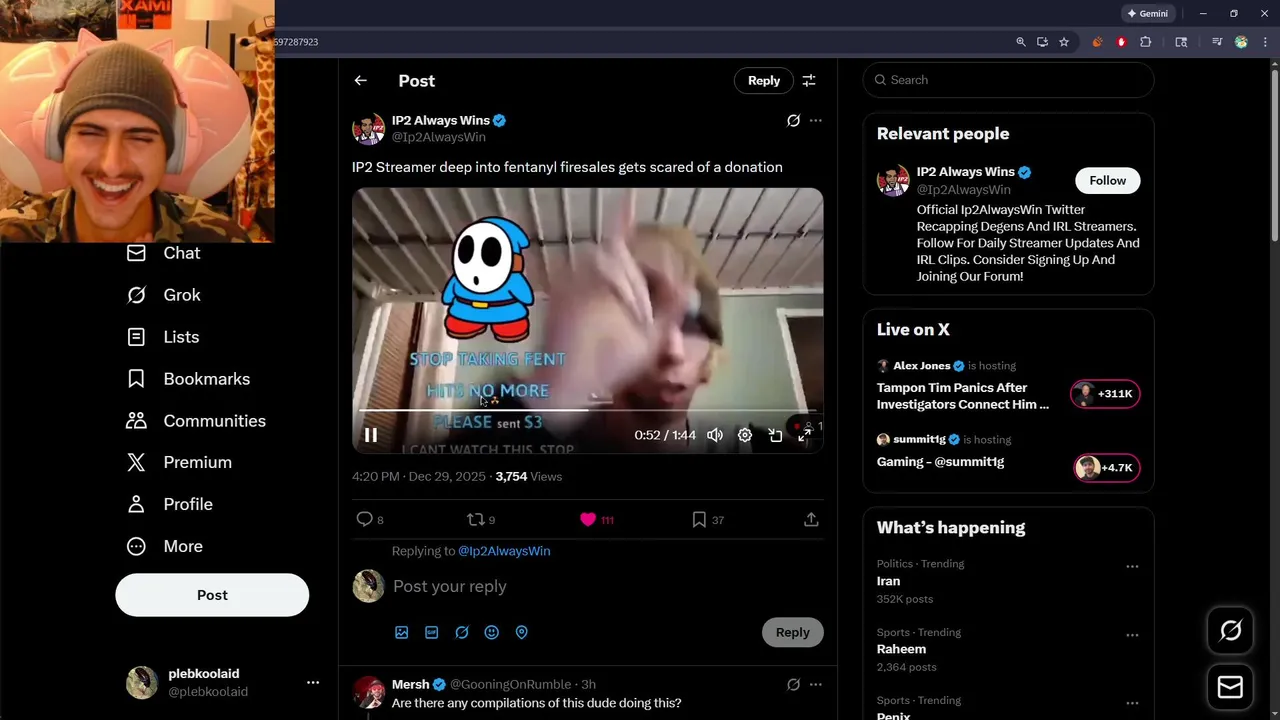This screenshot has height=720, width=1280.
Task: Repost the tweet with 9 reposts
Action: click(x=481, y=519)
